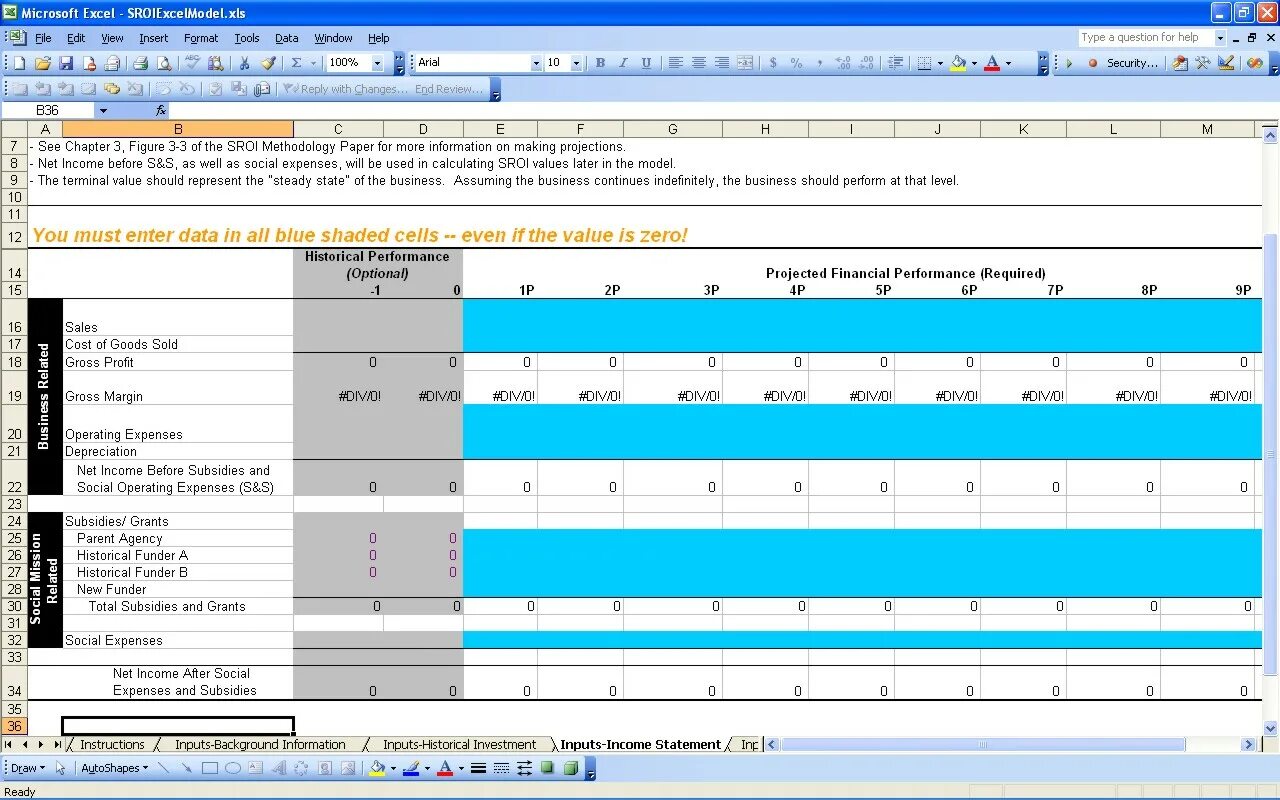
Task: Apply 3-D Style from drawing toolbar
Action: pyautogui.click(x=571, y=768)
